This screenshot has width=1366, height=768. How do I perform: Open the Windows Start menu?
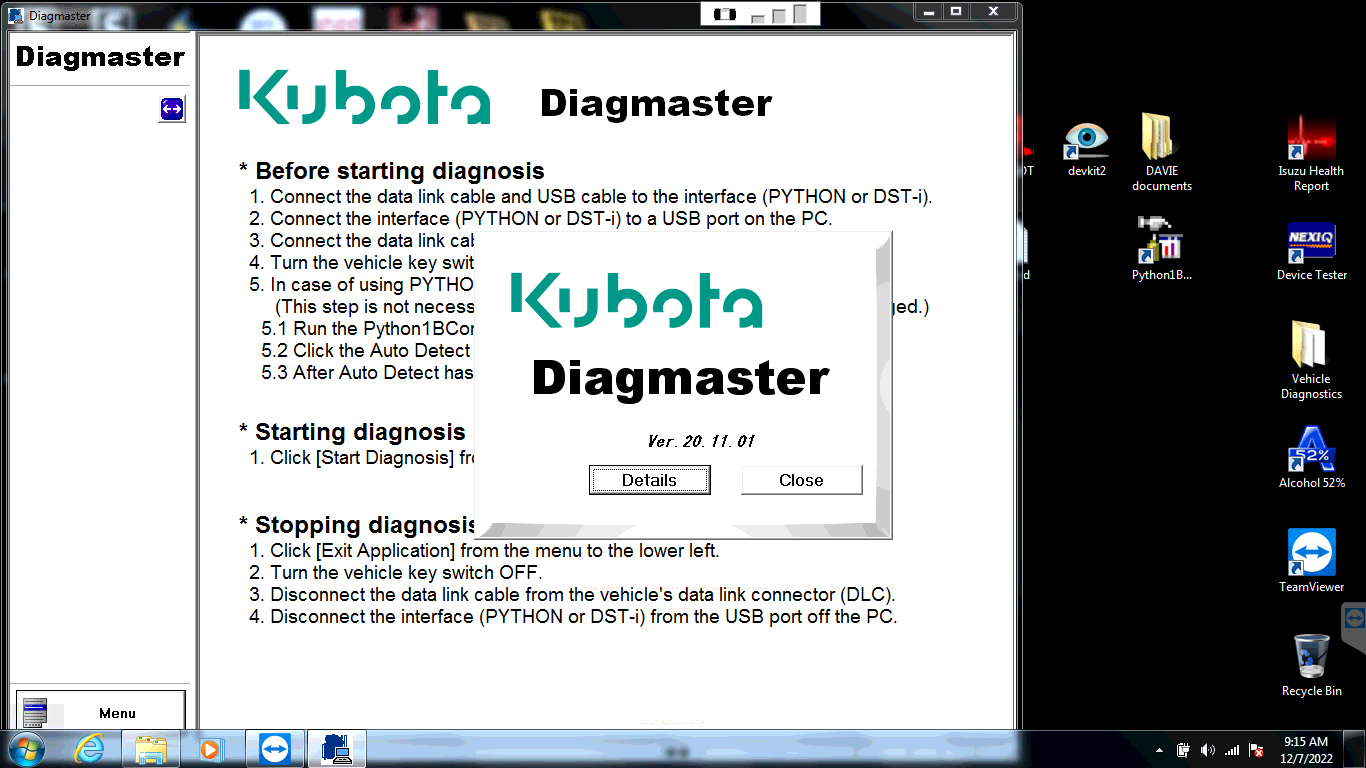coord(25,748)
